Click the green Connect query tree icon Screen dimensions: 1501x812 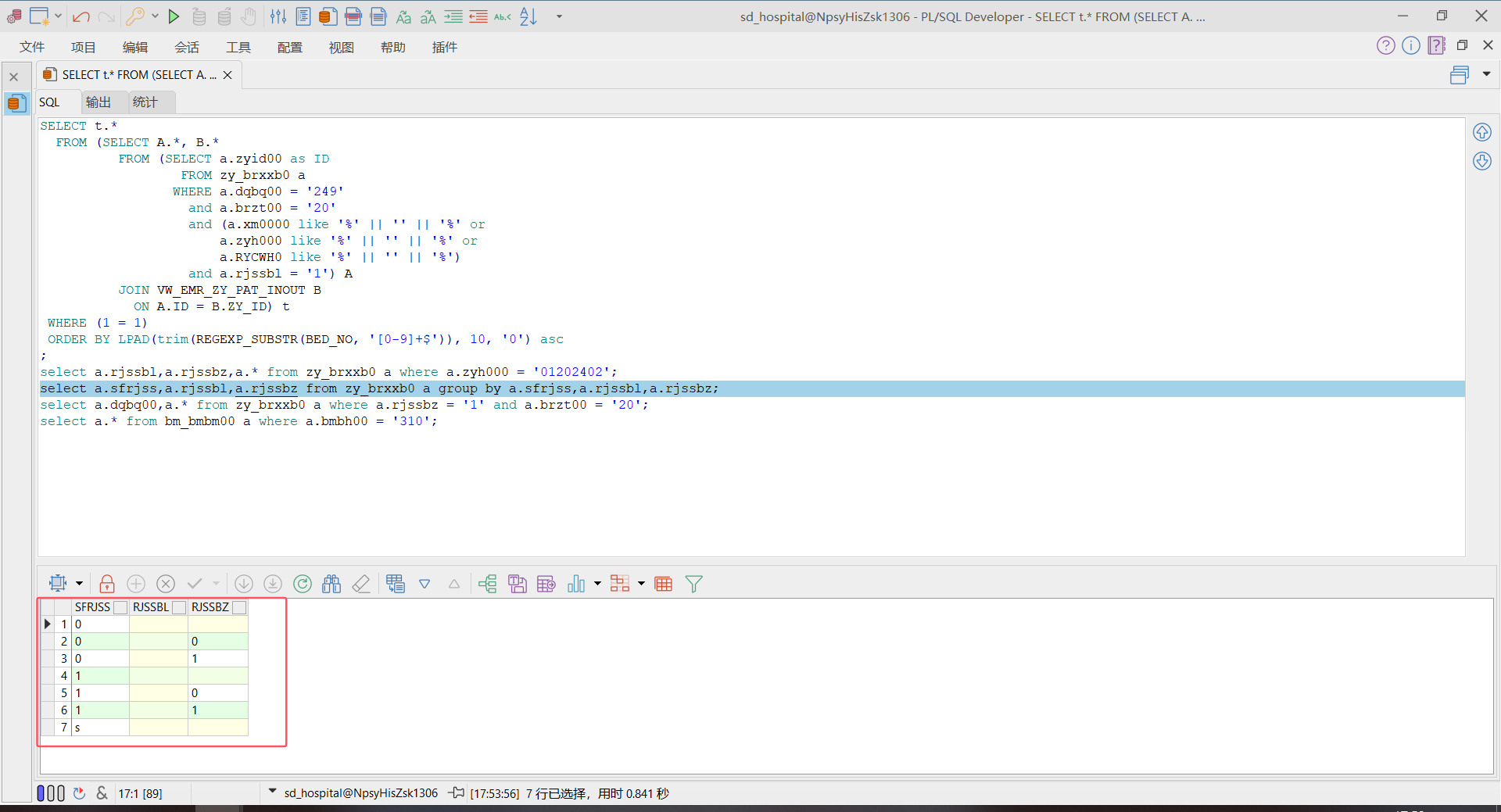(488, 584)
